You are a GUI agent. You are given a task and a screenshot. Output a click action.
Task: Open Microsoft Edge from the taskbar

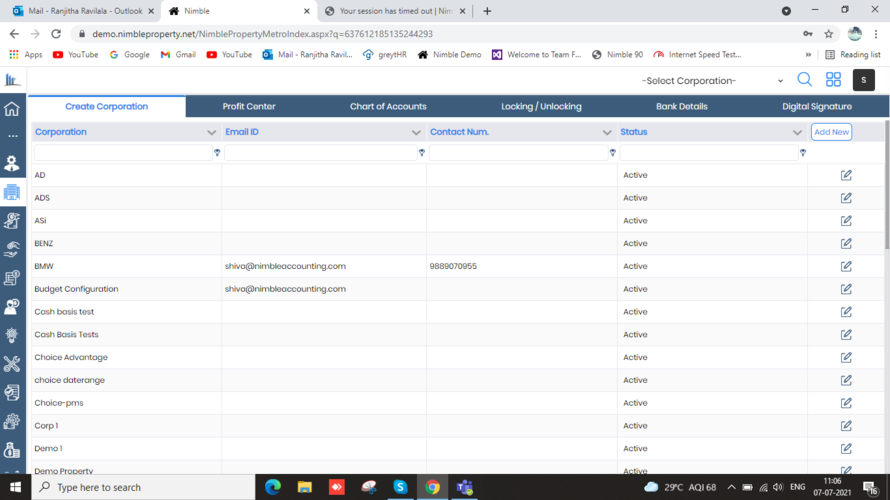[273, 487]
